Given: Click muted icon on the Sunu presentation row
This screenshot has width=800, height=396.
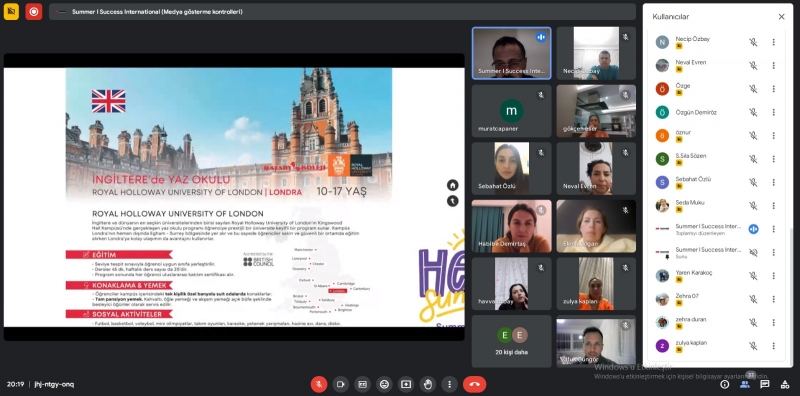Looking at the screenshot, I should click(753, 253).
